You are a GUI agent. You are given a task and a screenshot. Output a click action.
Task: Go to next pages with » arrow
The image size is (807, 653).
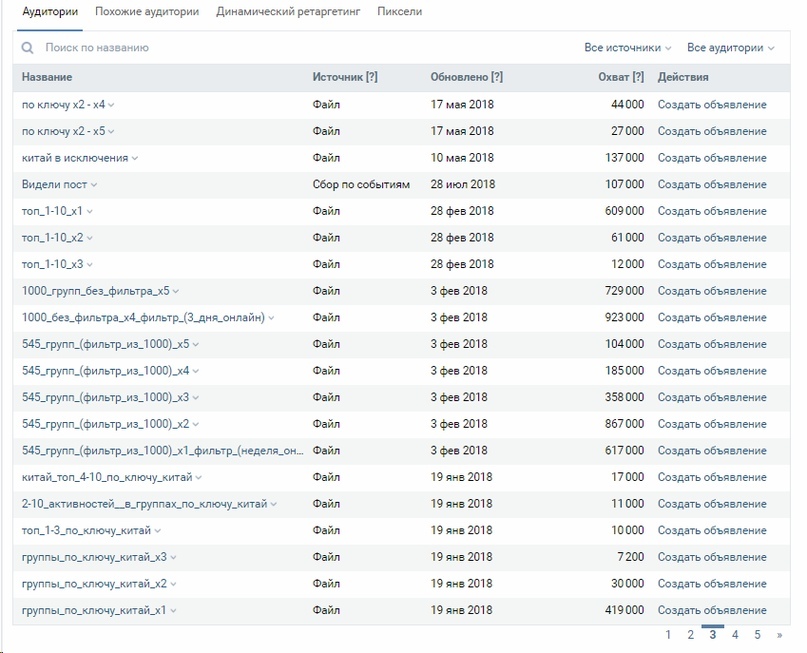(x=779, y=635)
